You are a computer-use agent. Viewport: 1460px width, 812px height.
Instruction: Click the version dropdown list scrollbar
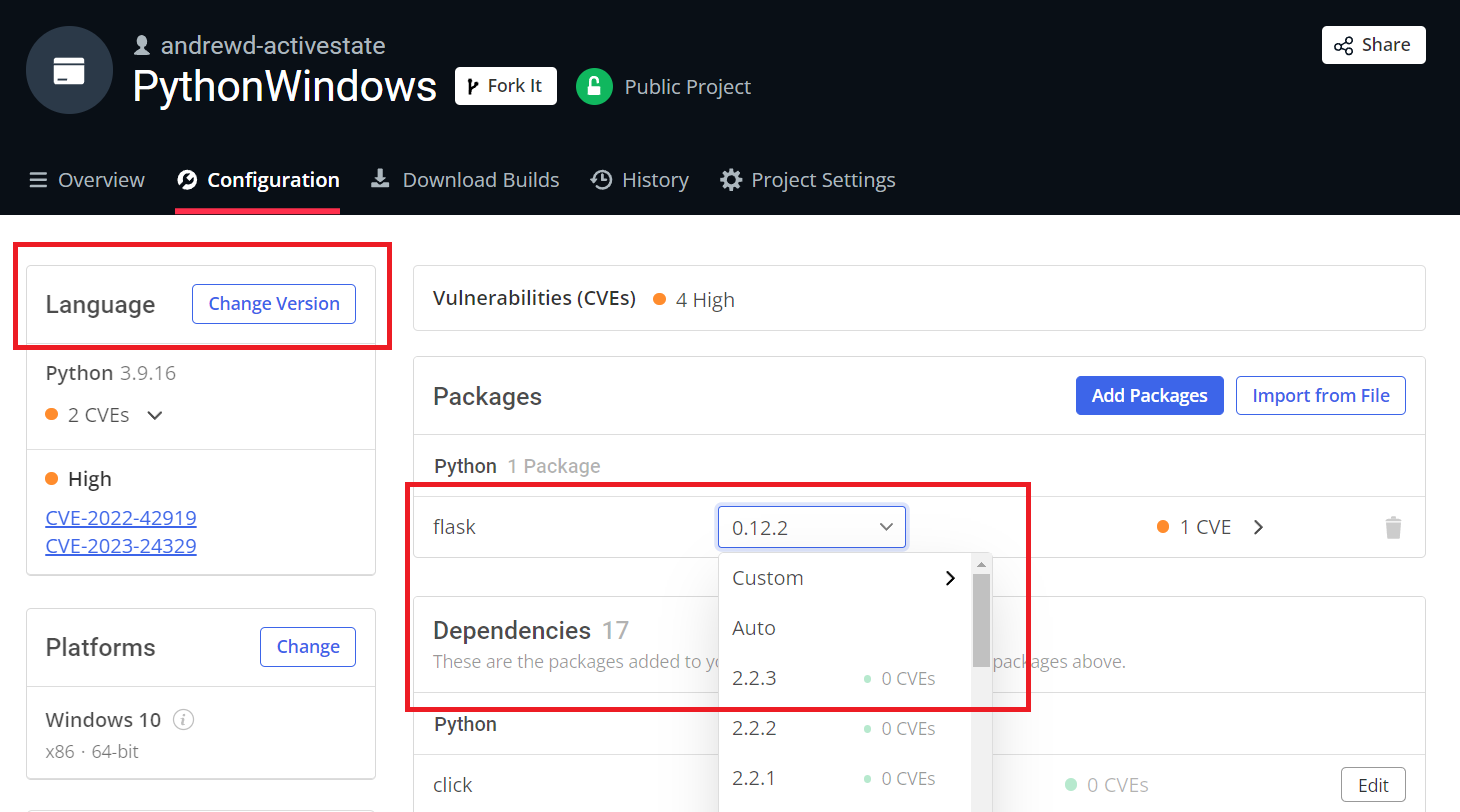(981, 621)
